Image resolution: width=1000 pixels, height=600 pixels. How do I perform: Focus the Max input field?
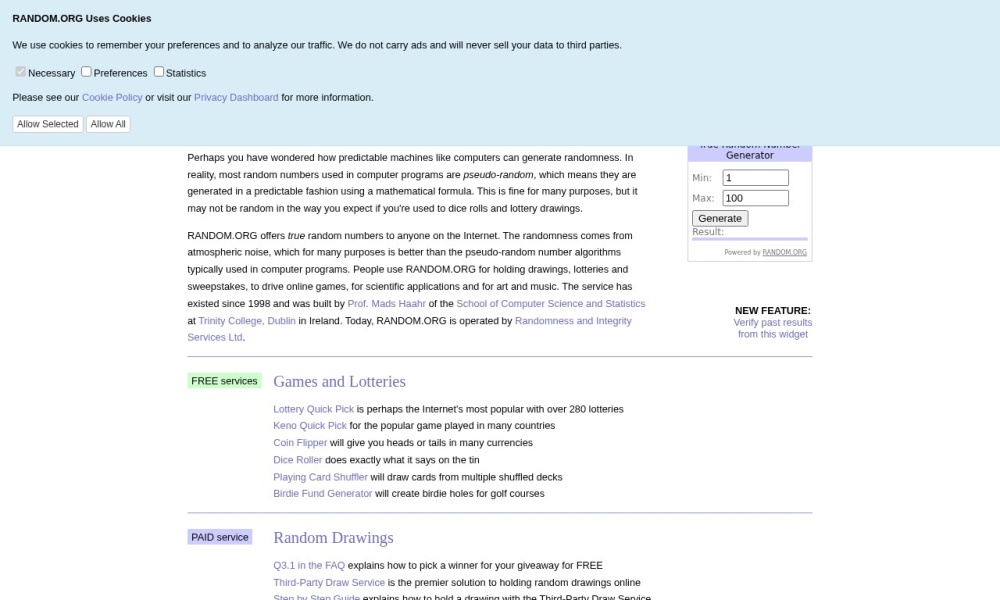[x=755, y=198]
